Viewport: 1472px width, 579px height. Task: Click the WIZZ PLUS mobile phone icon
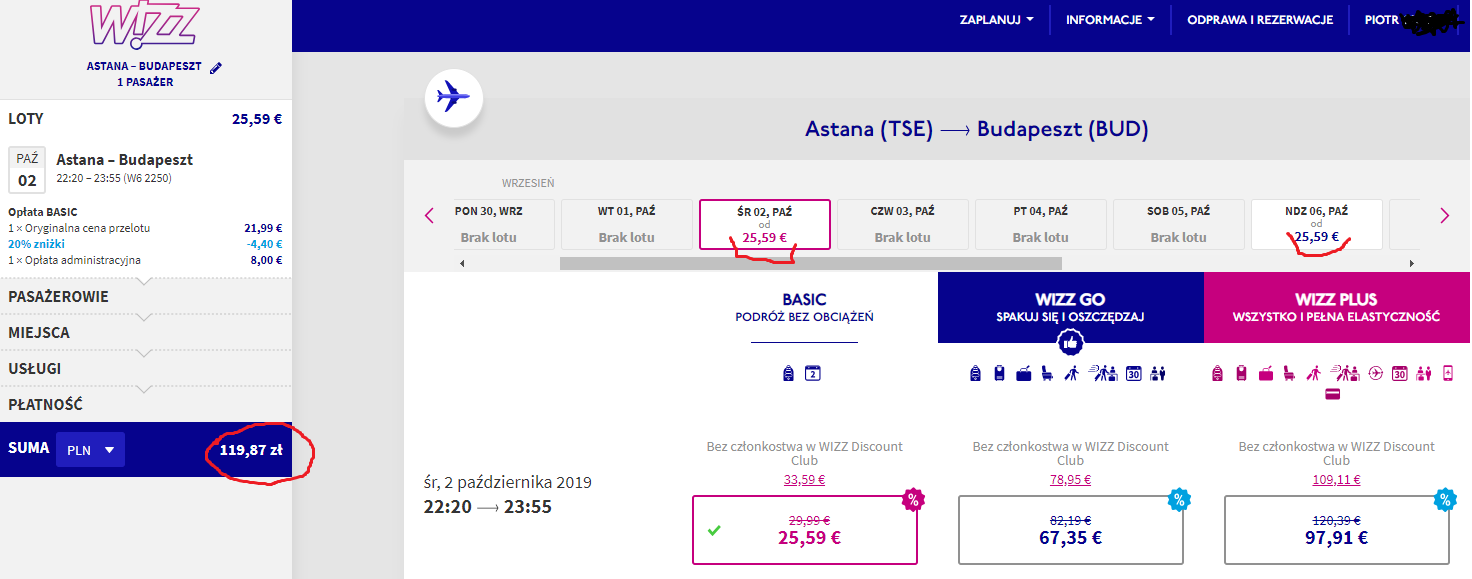1448,373
